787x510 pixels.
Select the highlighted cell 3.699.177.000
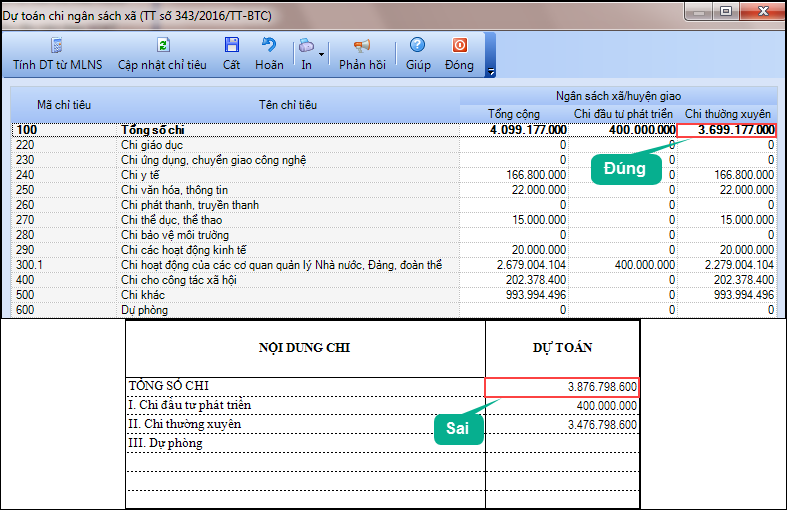pyautogui.click(x=727, y=130)
